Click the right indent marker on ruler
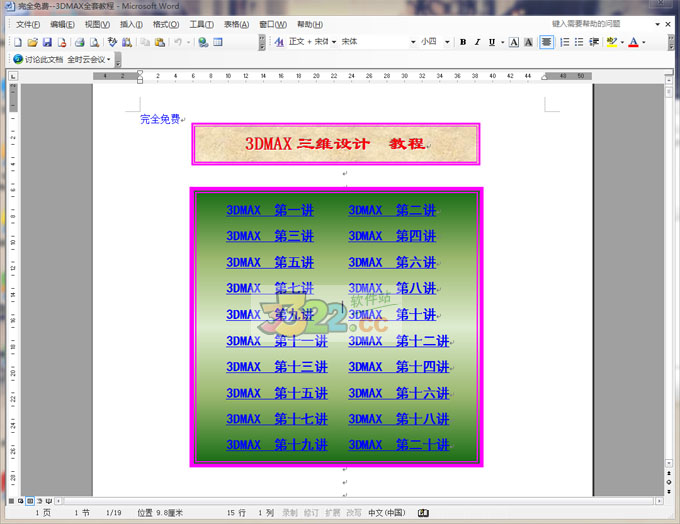680x524 pixels. click(544, 77)
